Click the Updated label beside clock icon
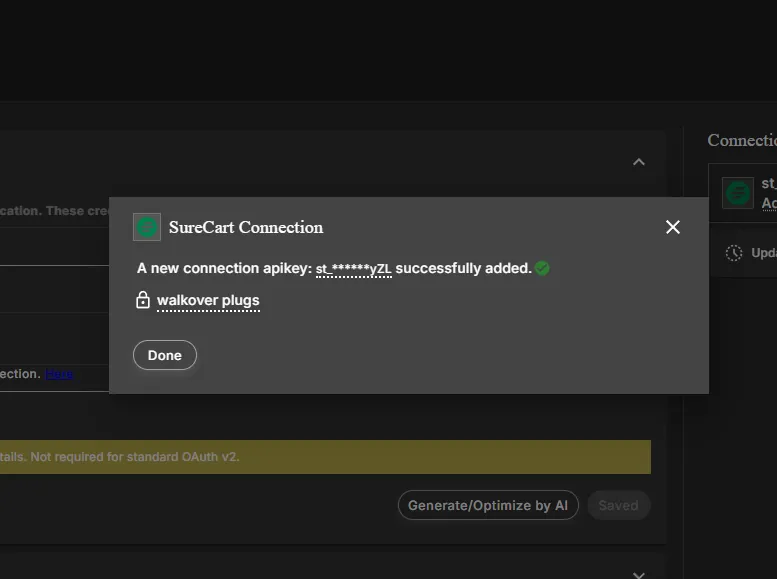Screen dimensions: 777x579 click(x=763, y=253)
